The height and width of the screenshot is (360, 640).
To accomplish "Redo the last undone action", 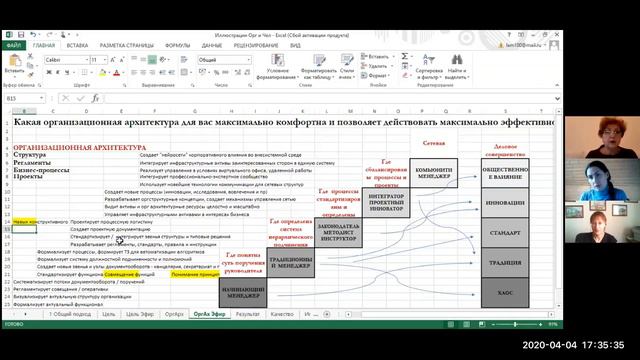I will pos(49,35).
